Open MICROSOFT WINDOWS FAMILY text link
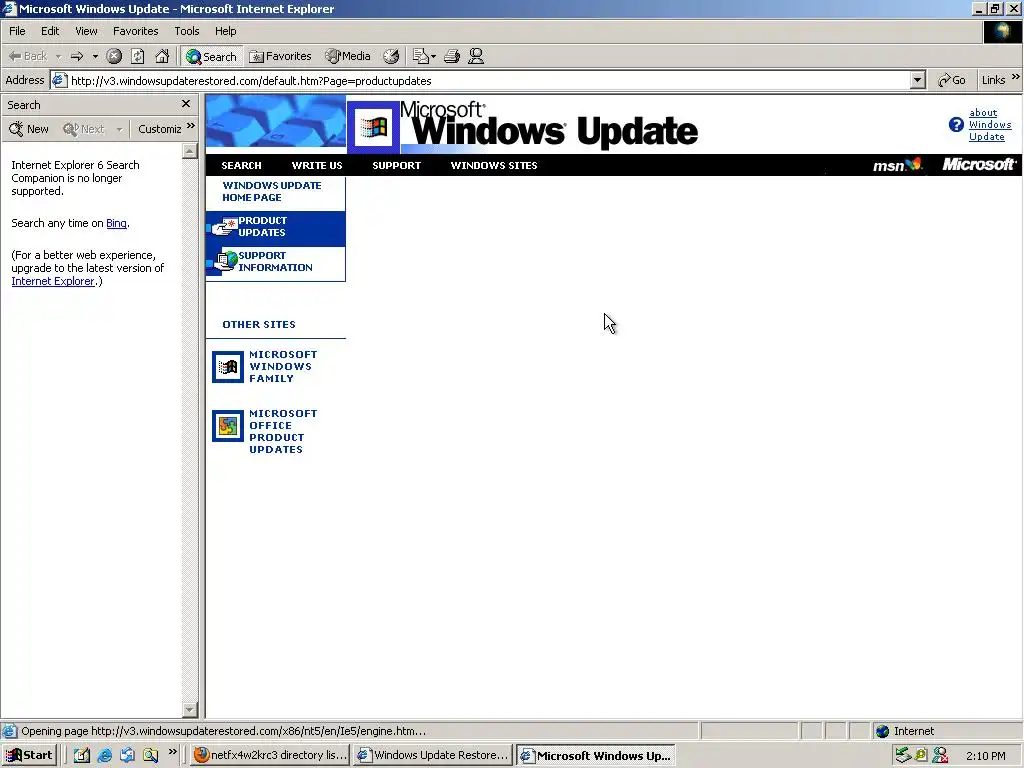The image size is (1024, 768). 283,366
